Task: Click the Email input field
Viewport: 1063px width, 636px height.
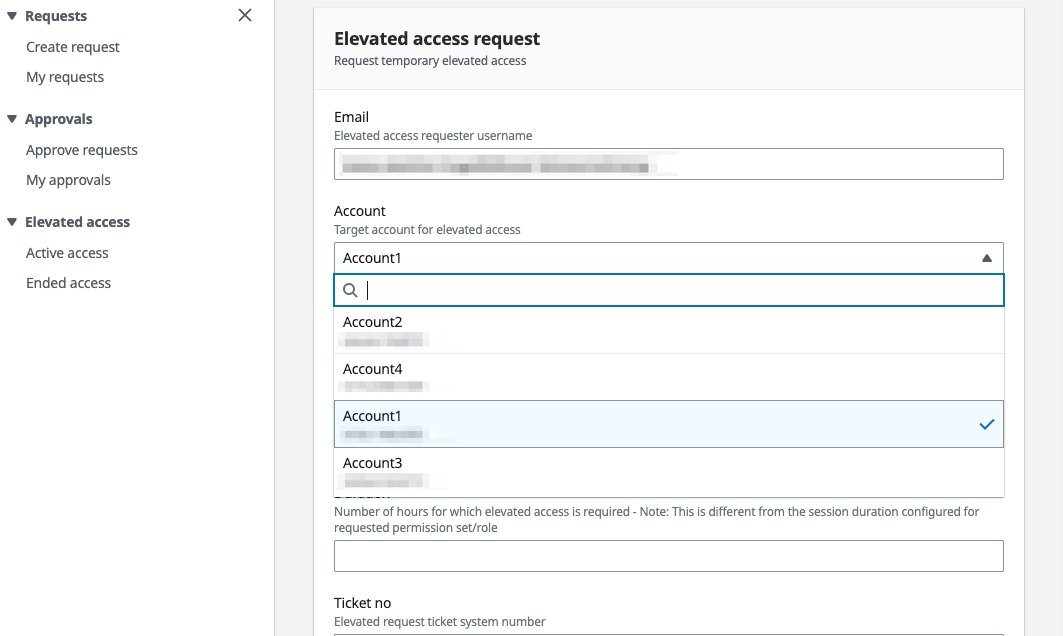Action: point(668,164)
